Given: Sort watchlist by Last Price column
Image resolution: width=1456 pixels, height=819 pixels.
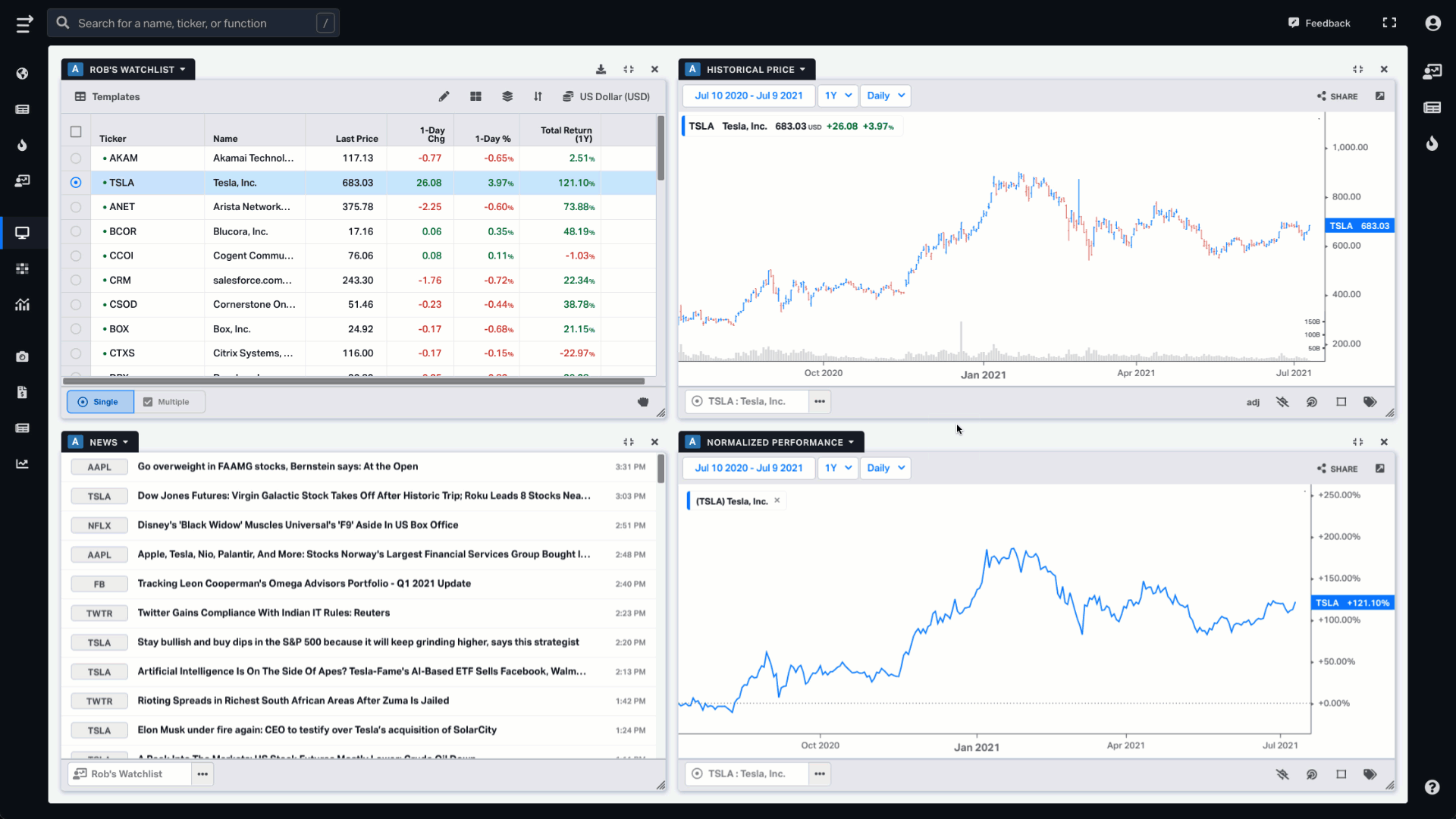Looking at the screenshot, I should click(x=356, y=139).
